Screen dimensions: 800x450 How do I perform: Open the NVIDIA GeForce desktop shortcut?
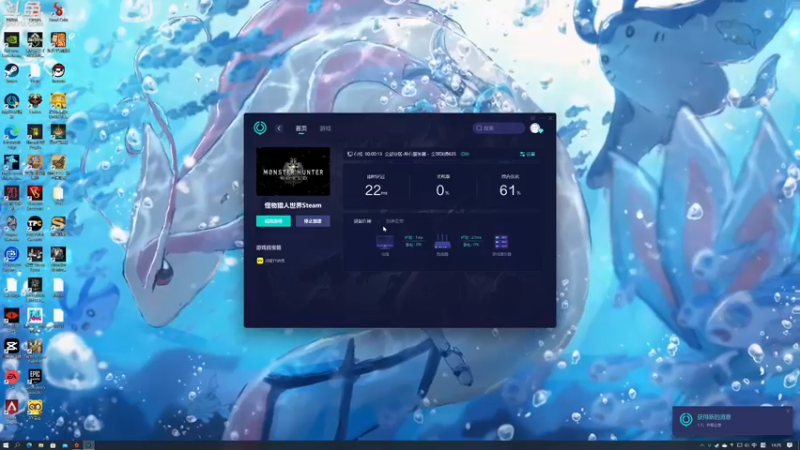(11, 40)
